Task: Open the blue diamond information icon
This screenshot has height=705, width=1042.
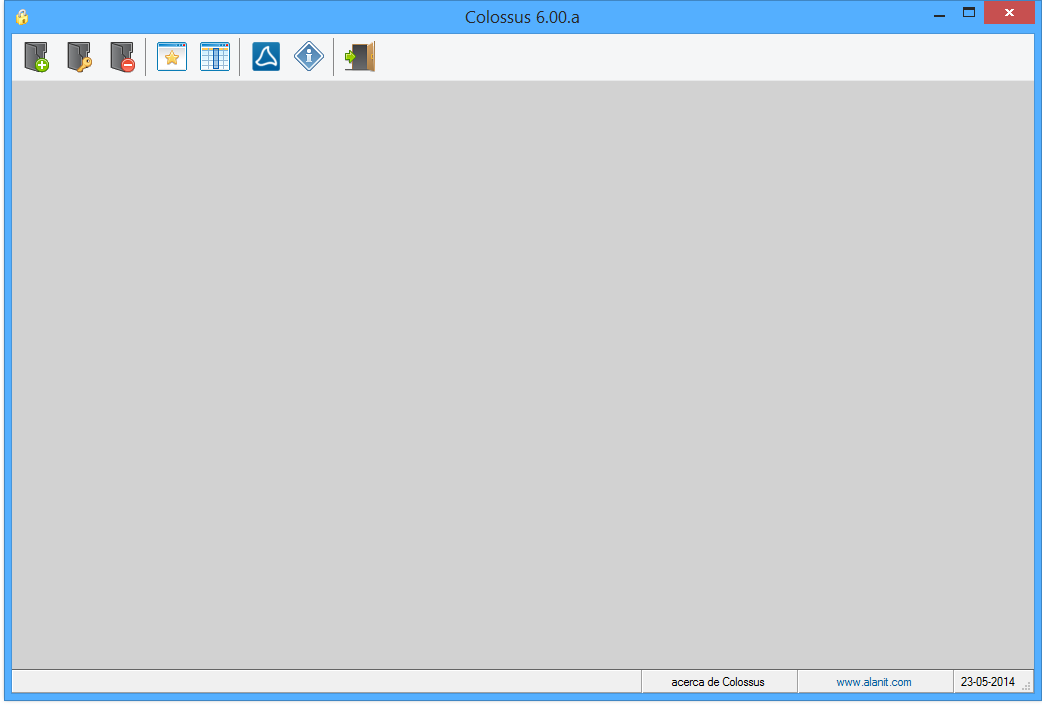Action: point(309,57)
